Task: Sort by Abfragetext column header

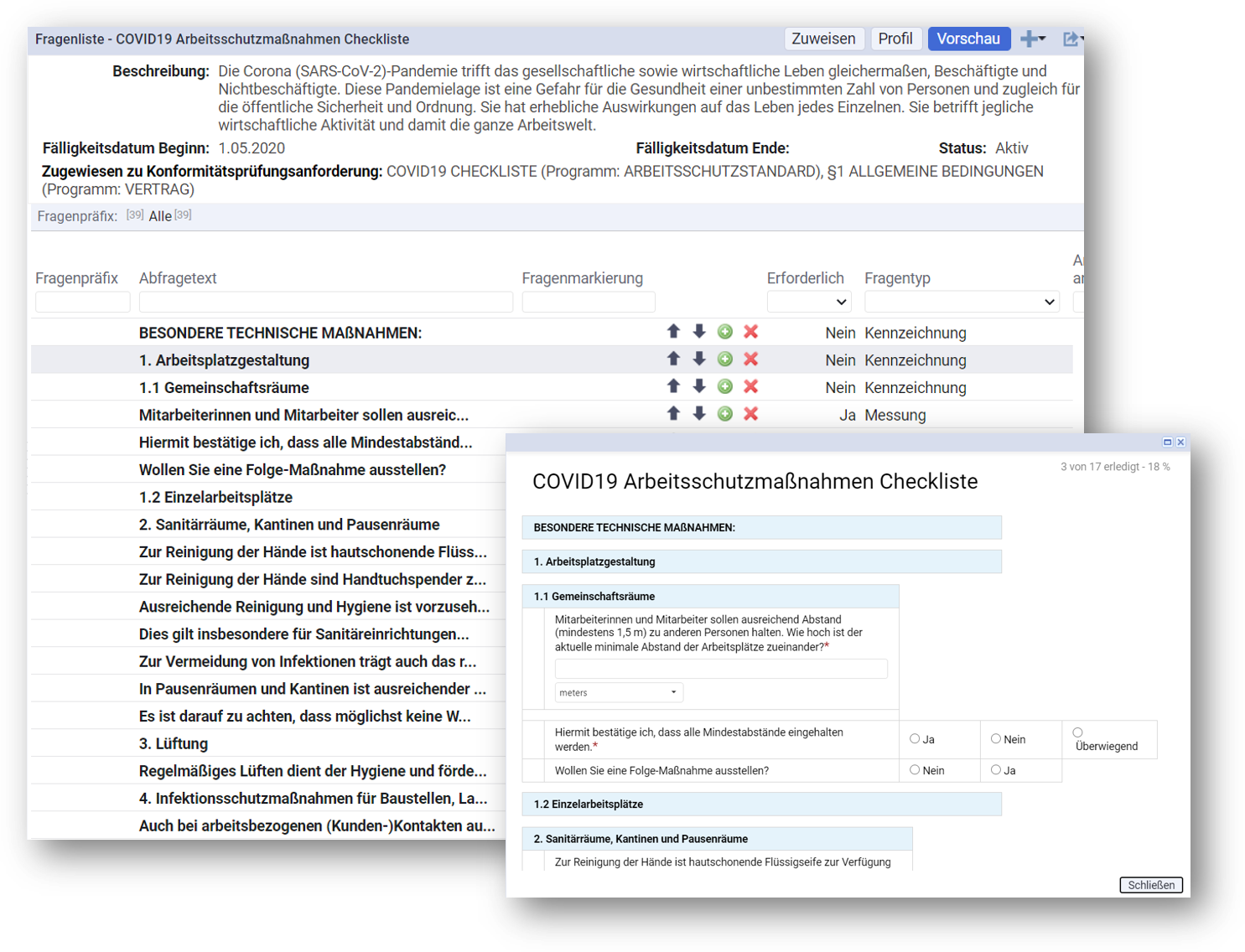Action: pyautogui.click(x=178, y=278)
